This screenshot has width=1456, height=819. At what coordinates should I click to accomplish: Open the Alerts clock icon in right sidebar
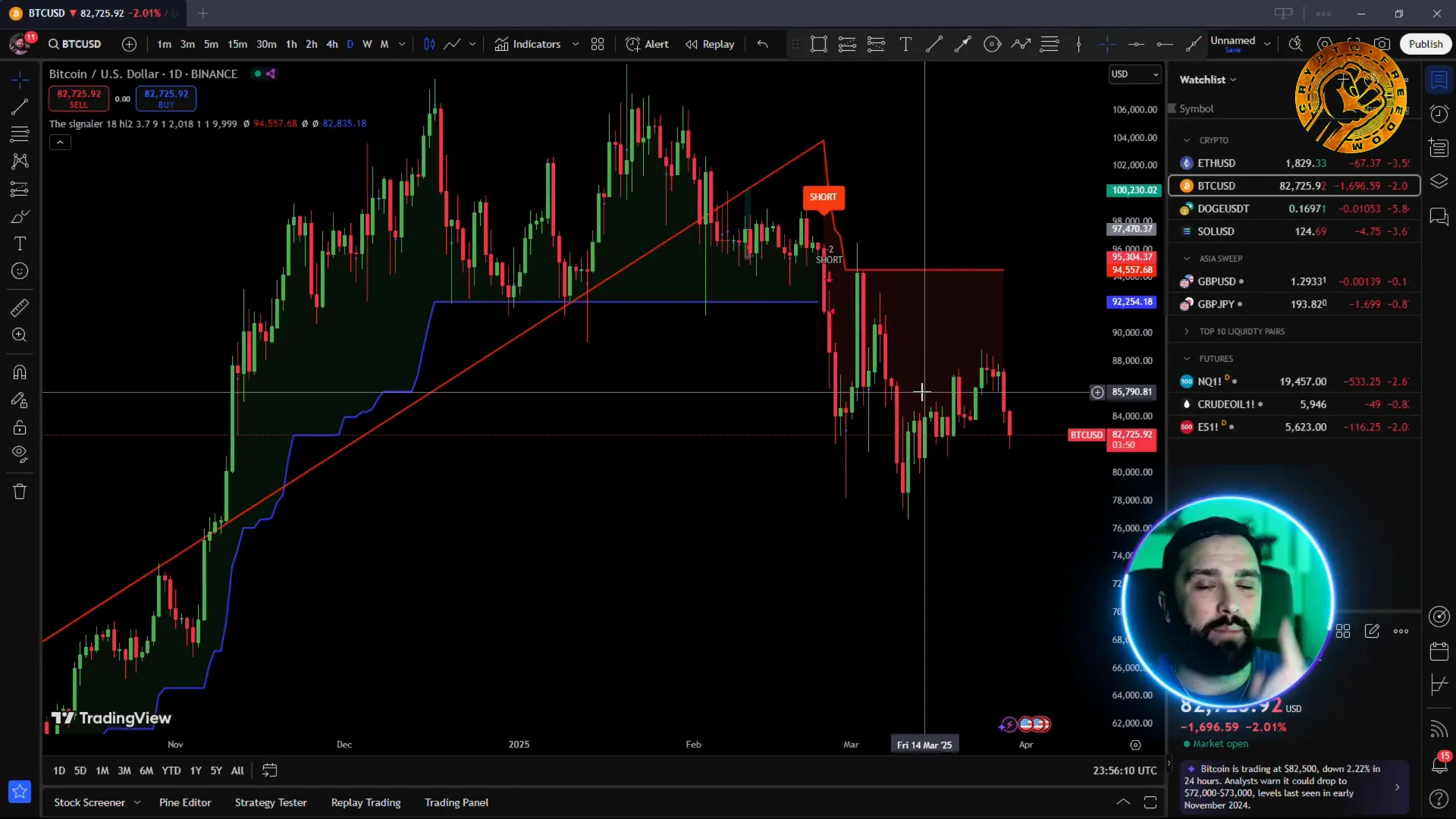pyautogui.click(x=1439, y=114)
